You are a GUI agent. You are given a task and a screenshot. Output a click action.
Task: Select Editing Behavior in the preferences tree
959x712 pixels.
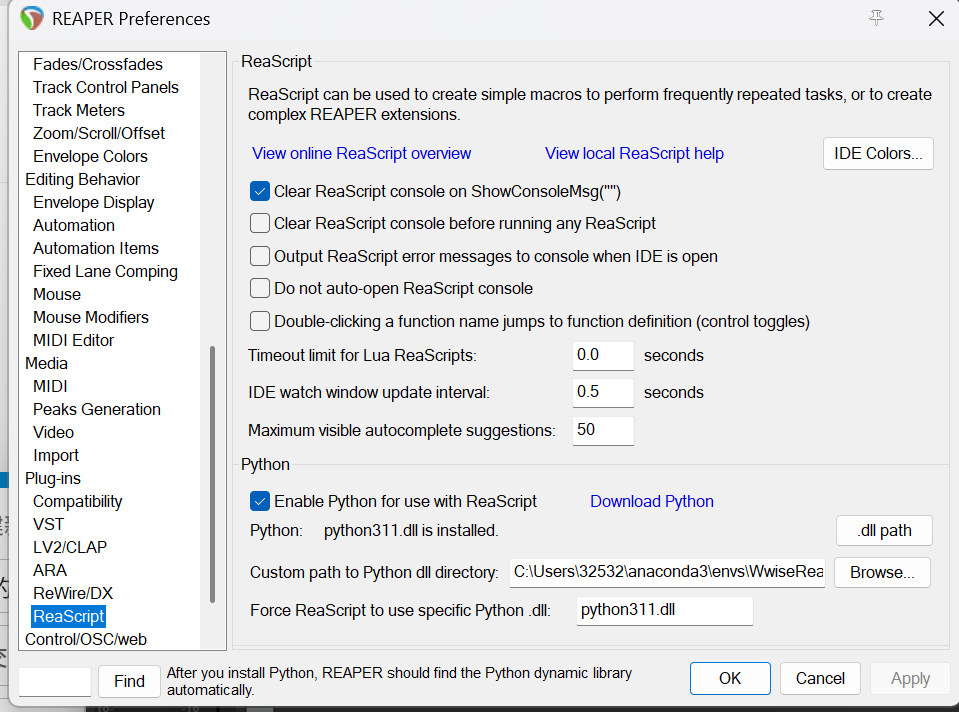[82, 179]
